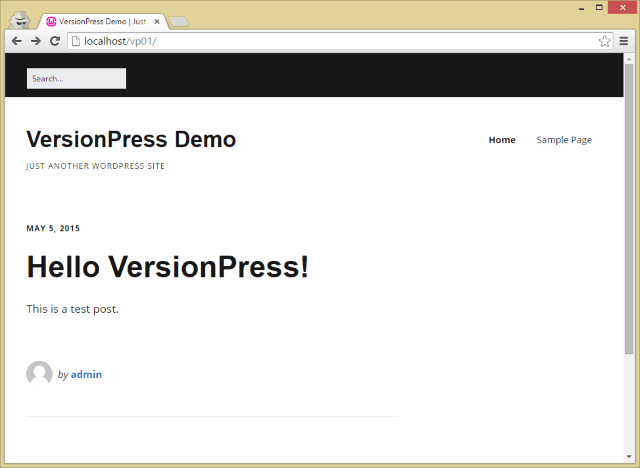Click the admin avatar image
Screen dimensions: 640x468
pyautogui.click(x=39, y=373)
